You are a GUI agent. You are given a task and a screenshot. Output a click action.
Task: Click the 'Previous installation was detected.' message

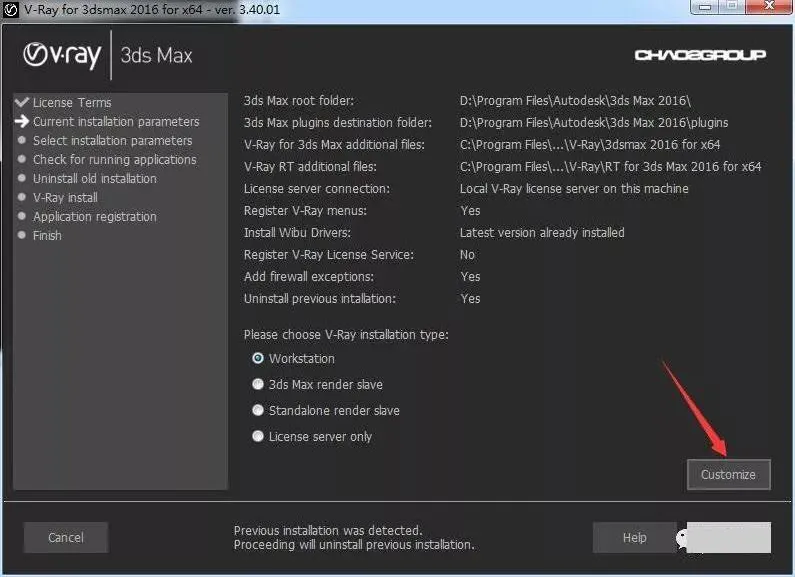tap(328, 530)
